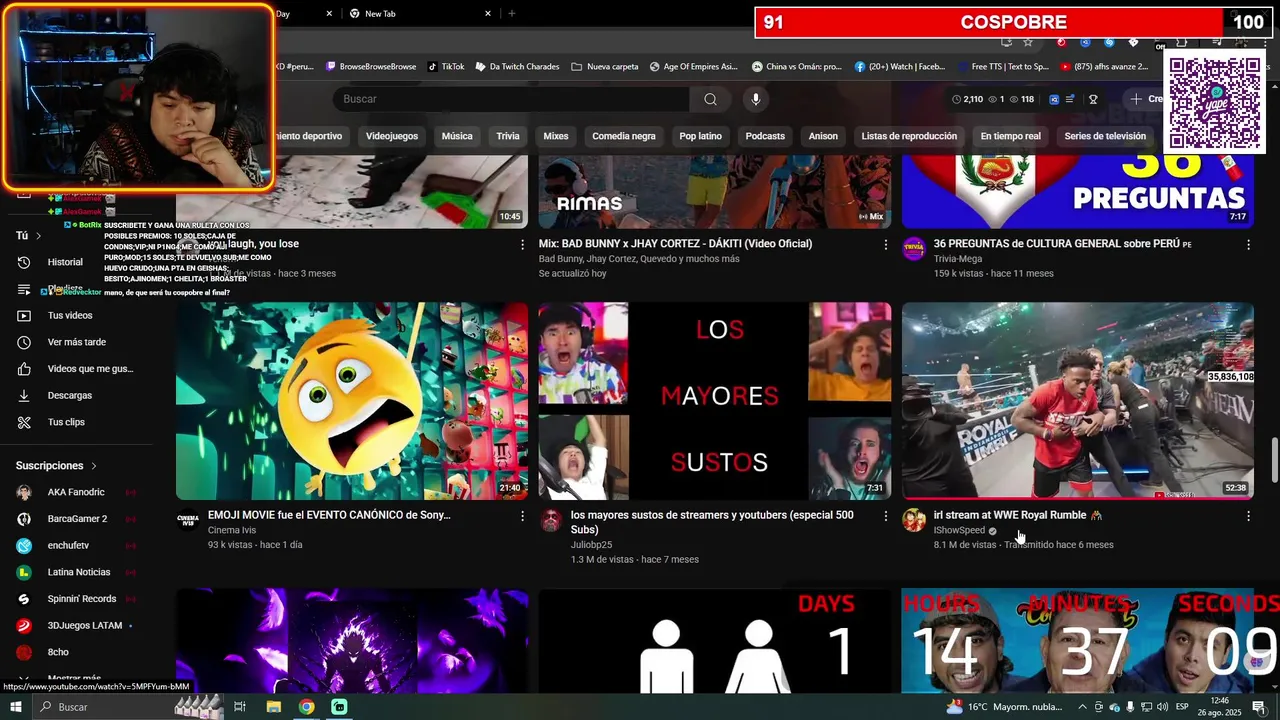
Task: Click the YouTube search magnifier button
Action: [x=710, y=99]
